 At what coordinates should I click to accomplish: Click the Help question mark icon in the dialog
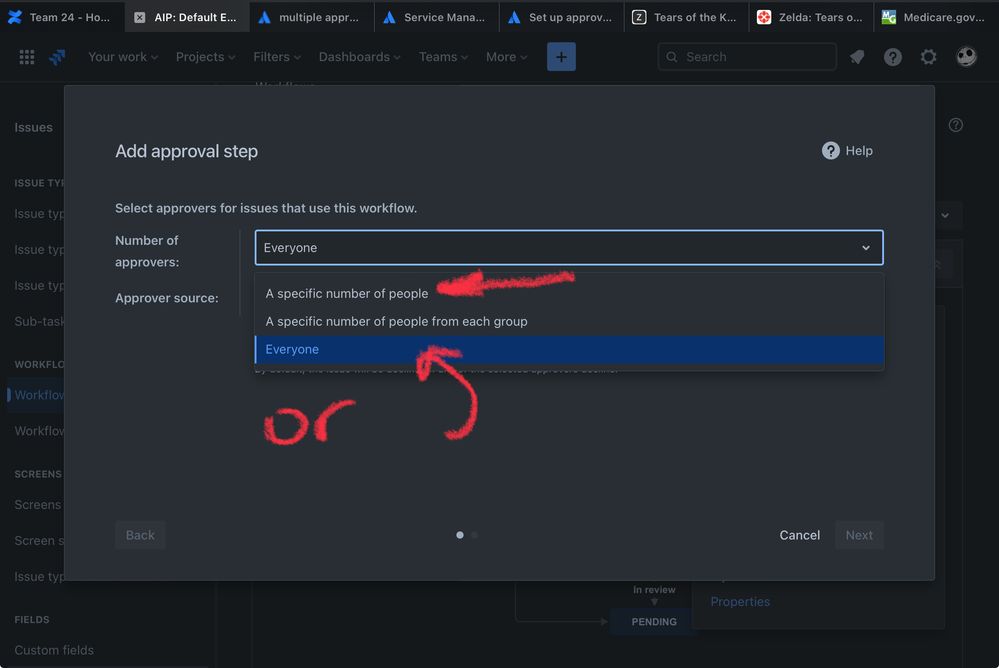(831, 150)
